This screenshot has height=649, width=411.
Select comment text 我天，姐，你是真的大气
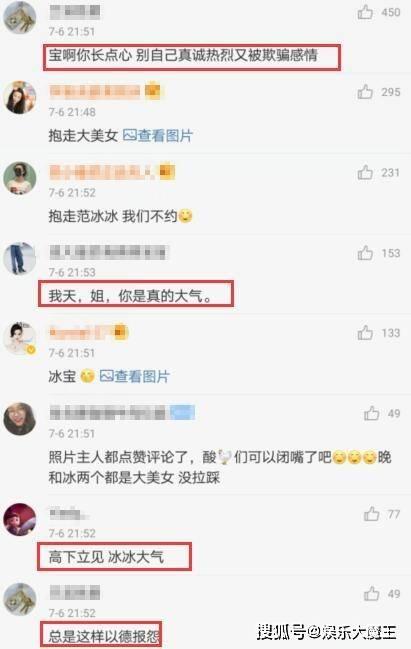[130, 296]
